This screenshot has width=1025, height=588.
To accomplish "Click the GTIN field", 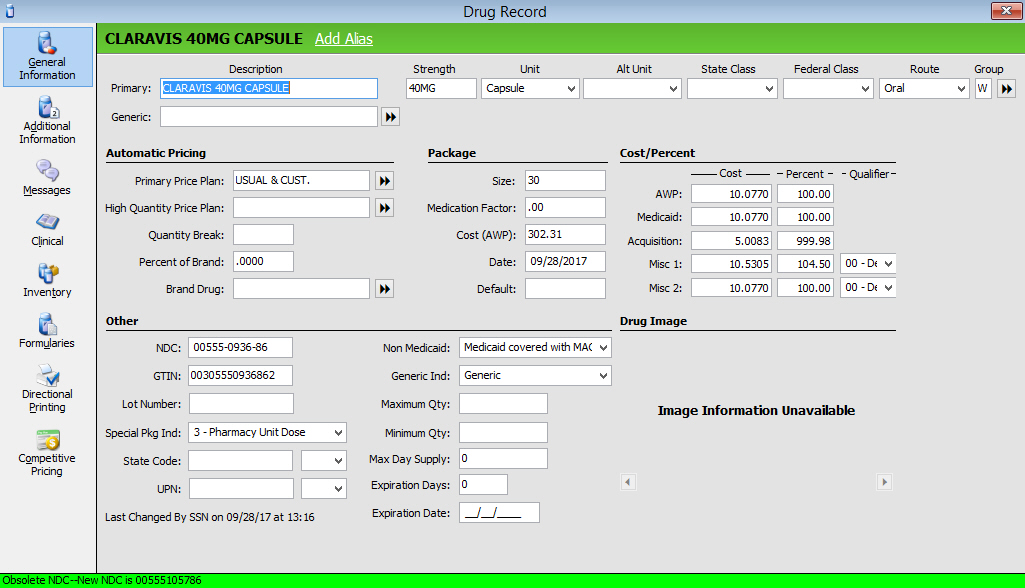I will click(x=240, y=375).
